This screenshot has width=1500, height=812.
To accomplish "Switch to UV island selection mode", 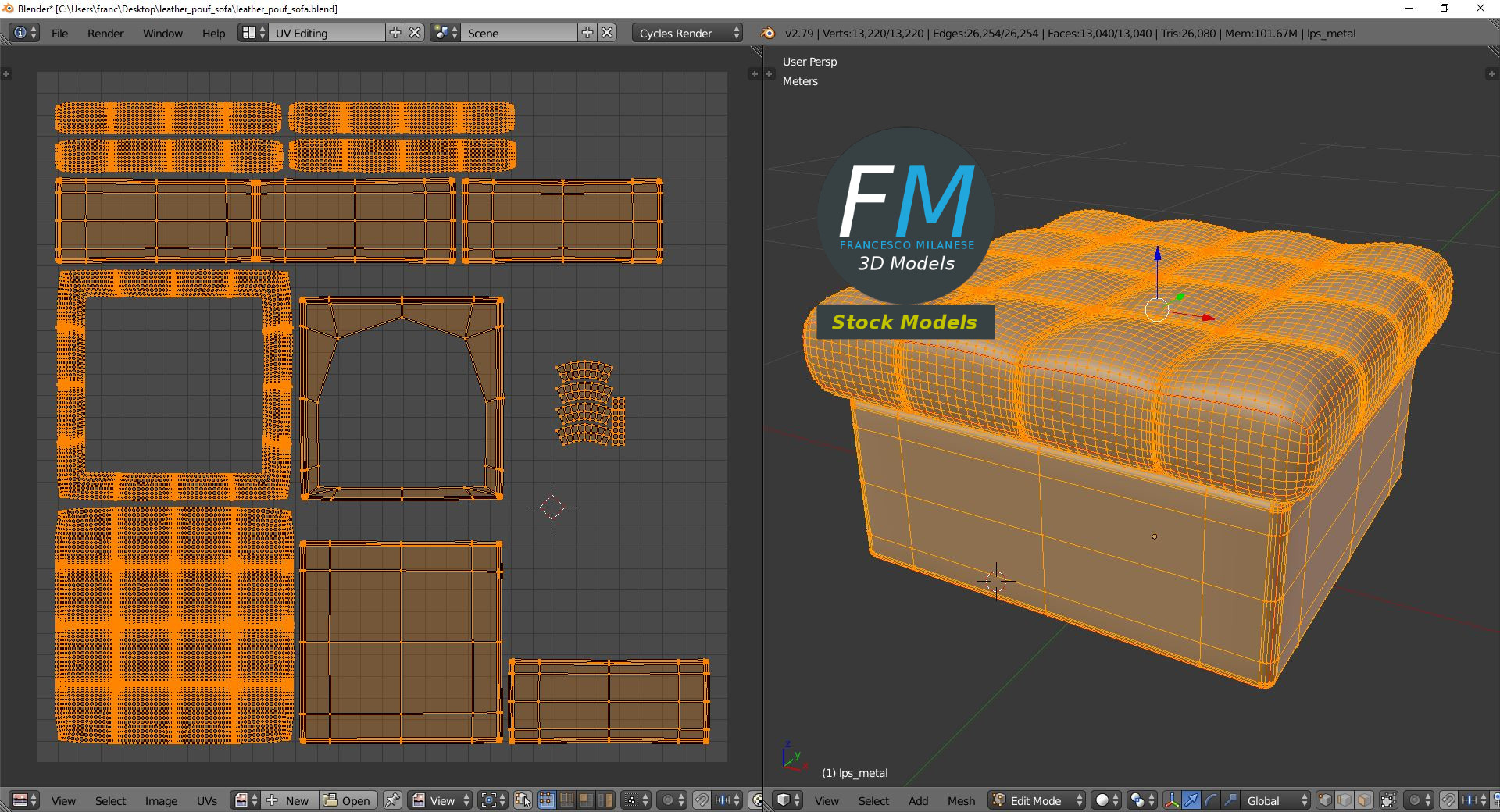I will (605, 800).
